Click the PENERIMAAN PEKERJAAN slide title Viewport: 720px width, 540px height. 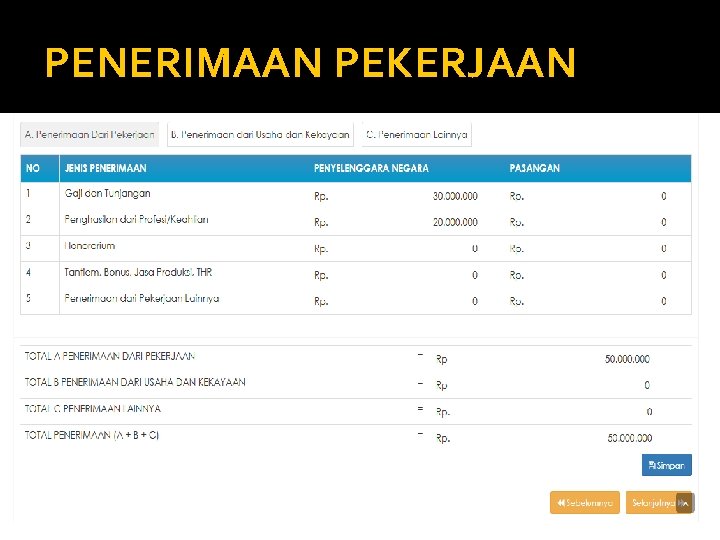pyautogui.click(x=310, y=62)
